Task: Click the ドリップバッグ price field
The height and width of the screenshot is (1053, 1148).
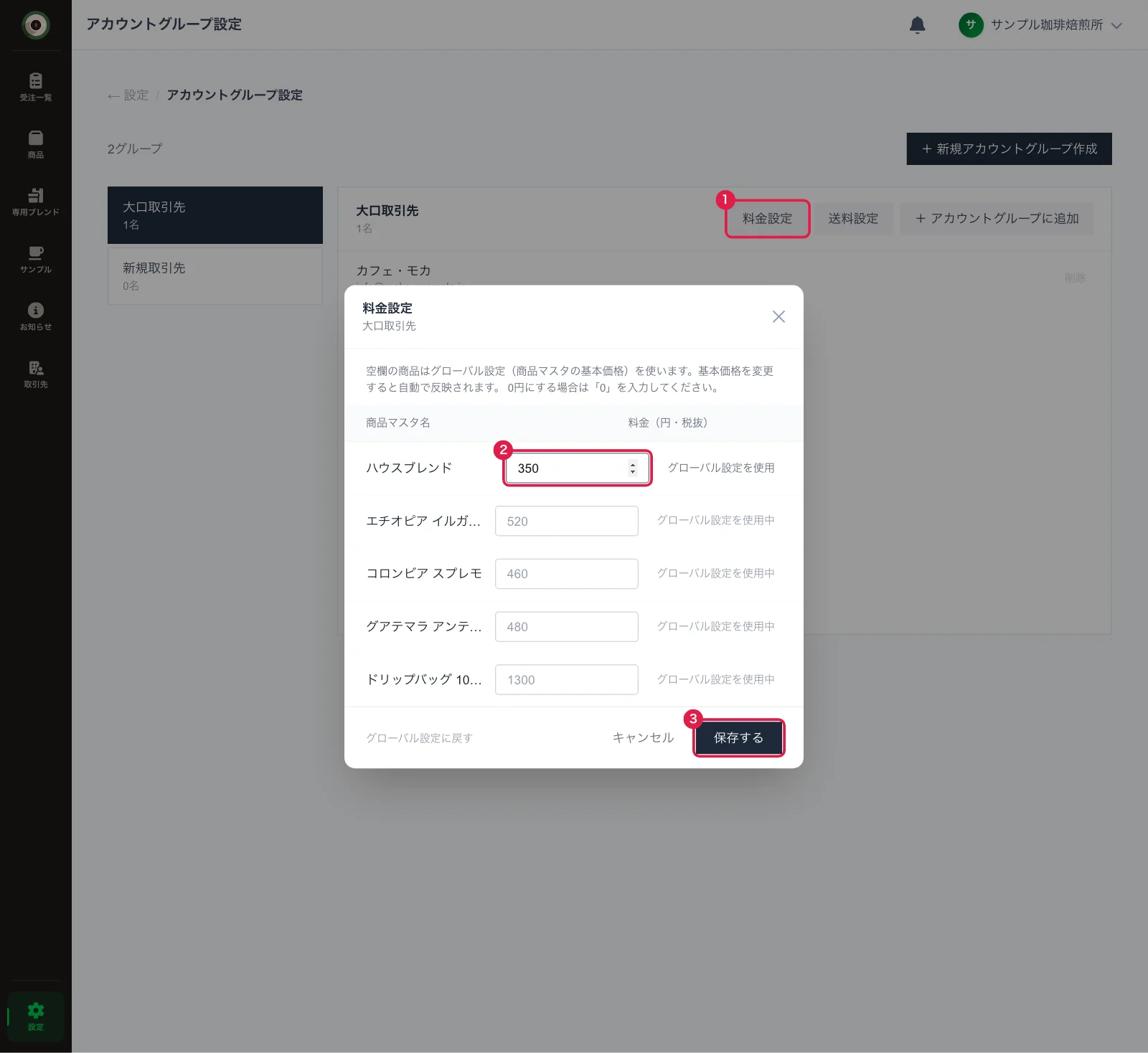Action: 567,679
